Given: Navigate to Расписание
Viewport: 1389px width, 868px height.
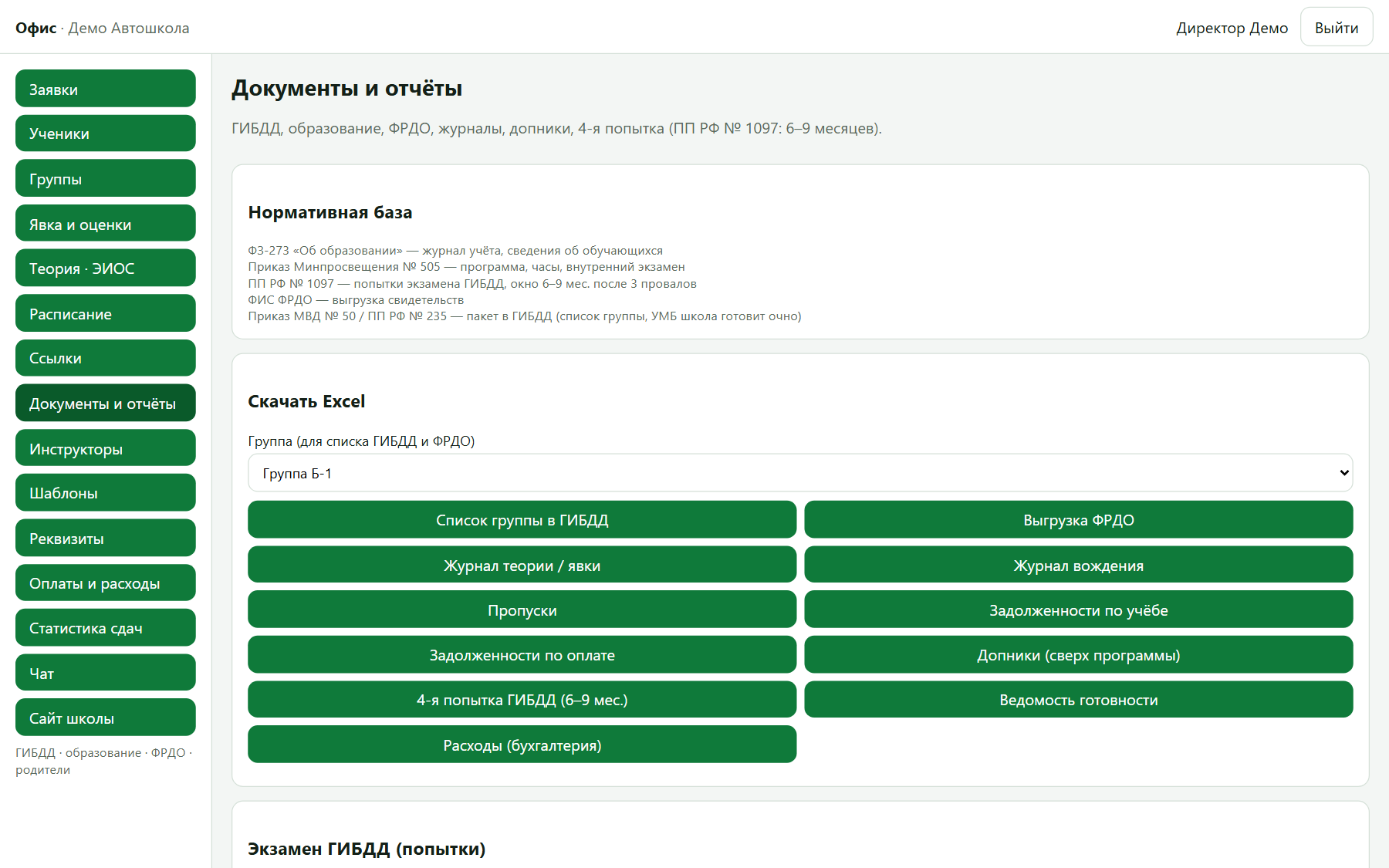Looking at the screenshot, I should coord(105,313).
